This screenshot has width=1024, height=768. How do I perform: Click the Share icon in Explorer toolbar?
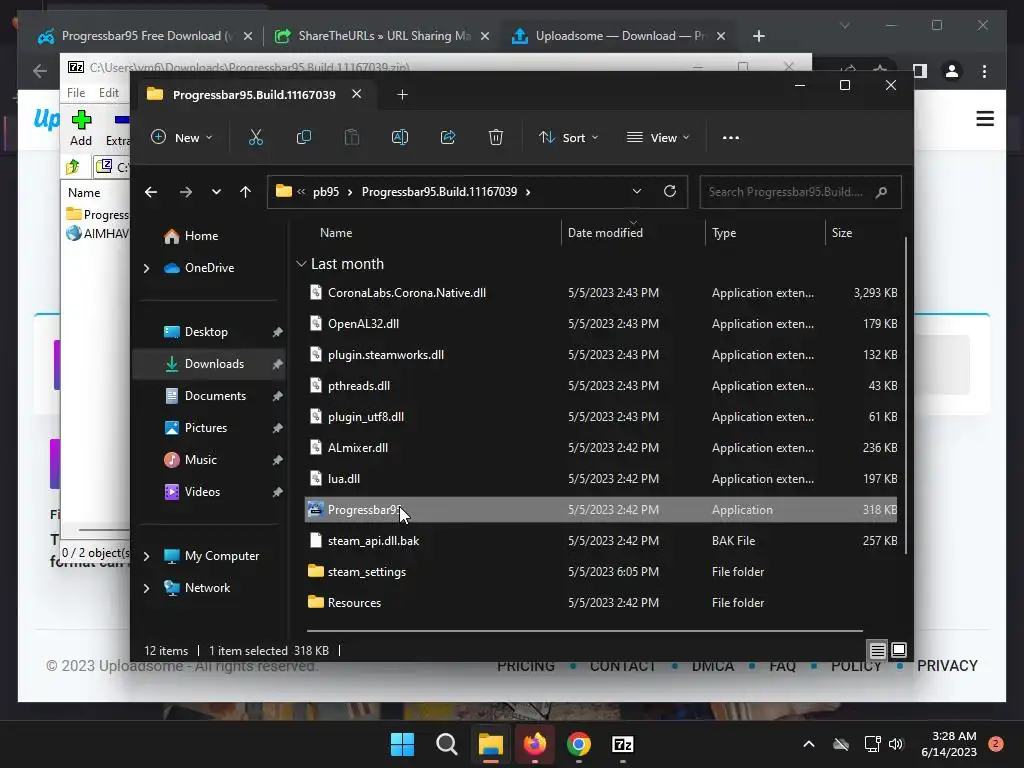click(448, 138)
